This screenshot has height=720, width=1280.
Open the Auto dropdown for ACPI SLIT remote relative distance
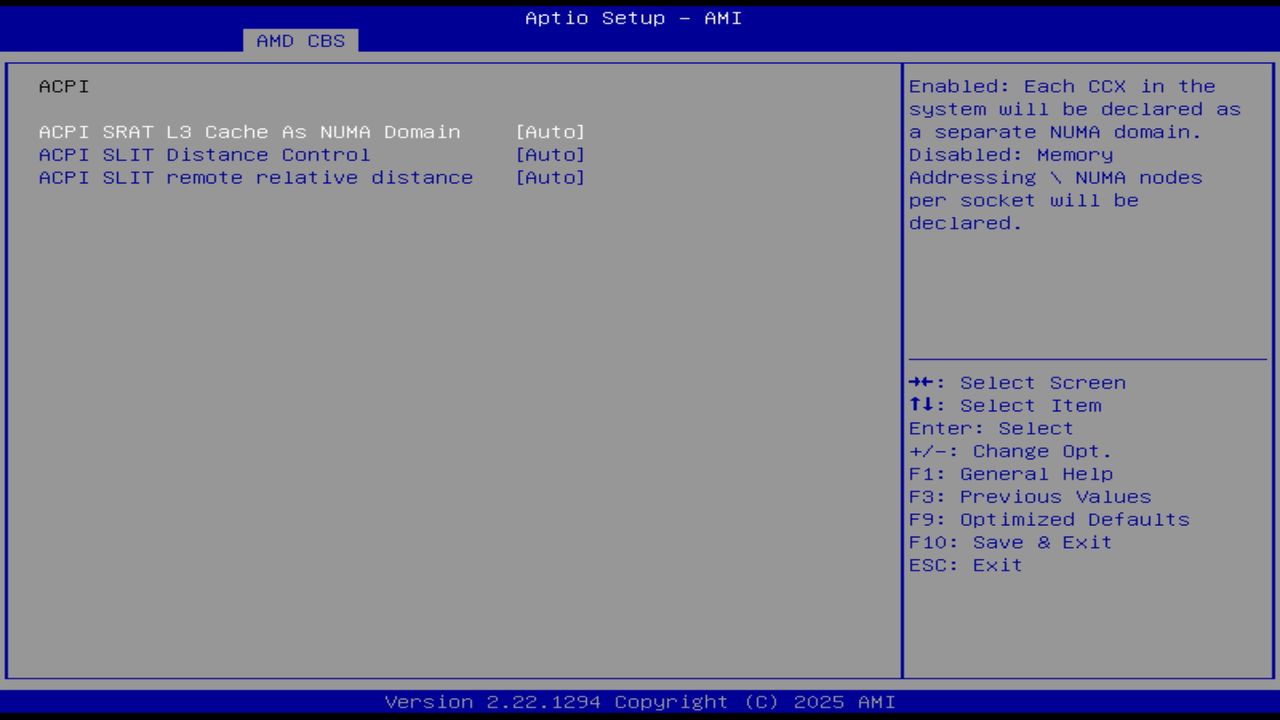550,177
